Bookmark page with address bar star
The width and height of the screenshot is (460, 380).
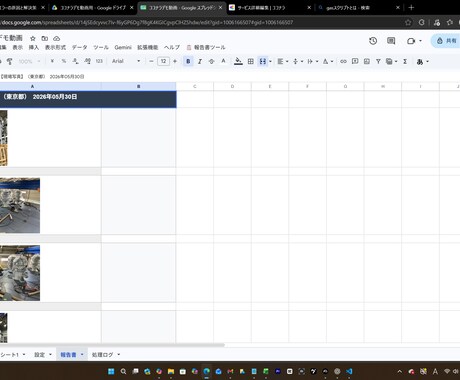pos(408,22)
